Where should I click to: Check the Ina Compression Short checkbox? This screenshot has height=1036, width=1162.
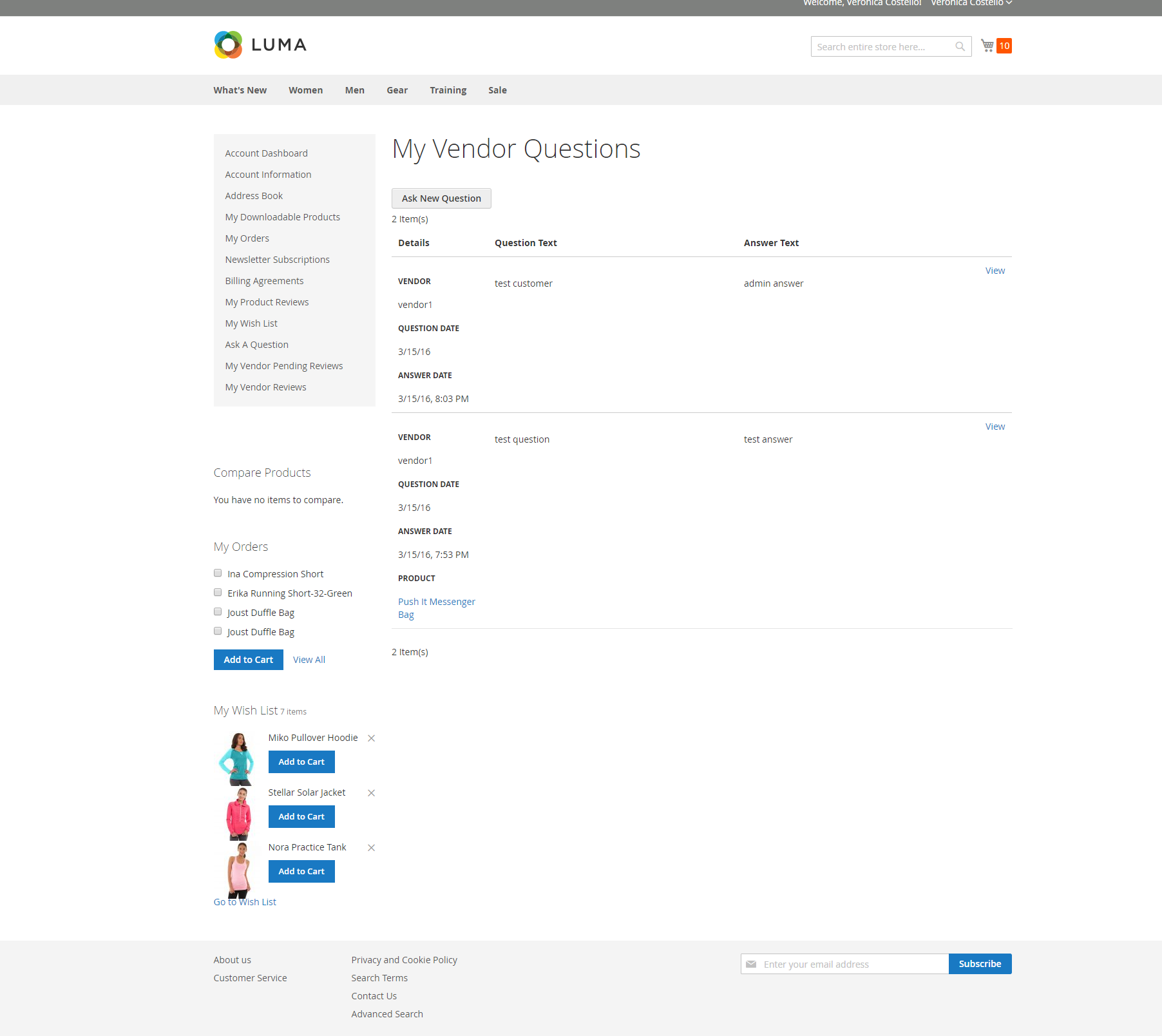(x=218, y=573)
